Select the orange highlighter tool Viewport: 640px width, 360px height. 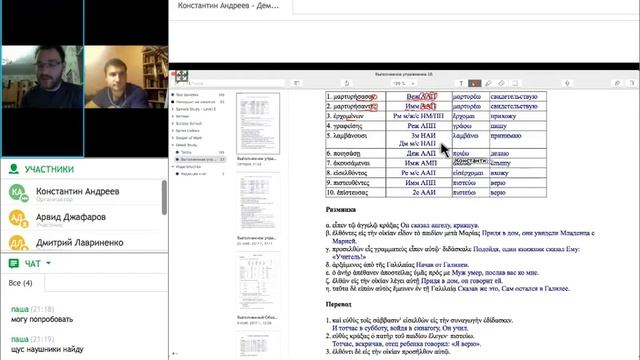coord(474,83)
